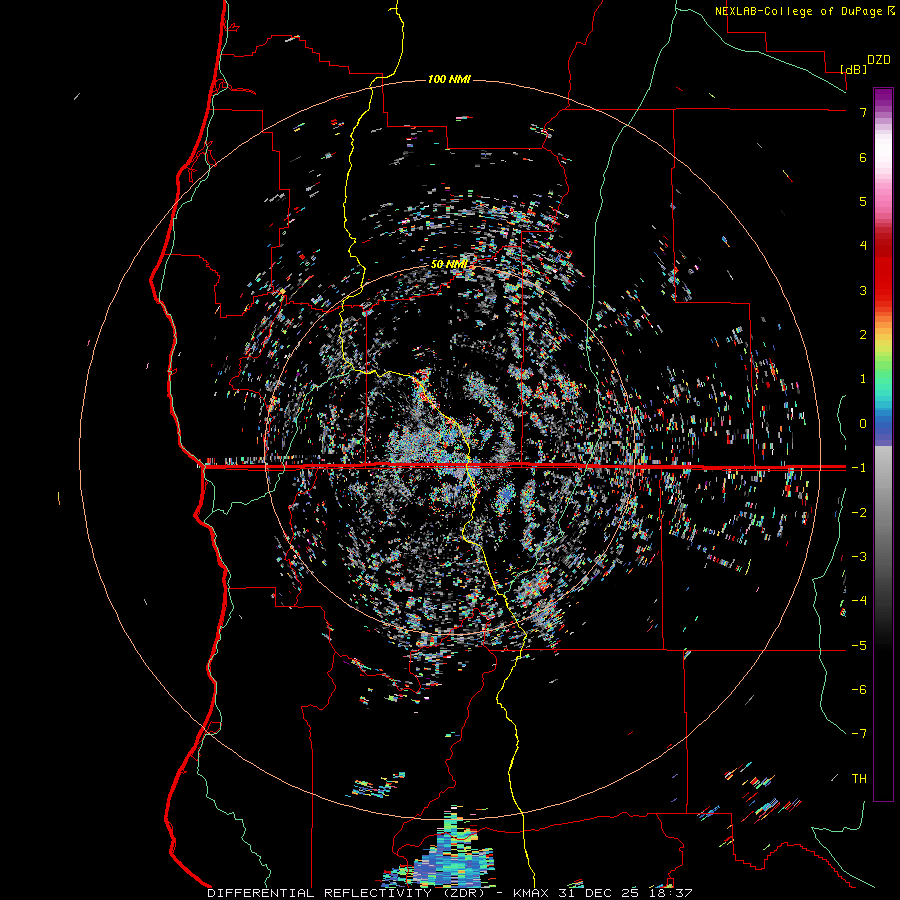Click the 7 value on the color scale
The image size is (900, 900).
point(863,112)
